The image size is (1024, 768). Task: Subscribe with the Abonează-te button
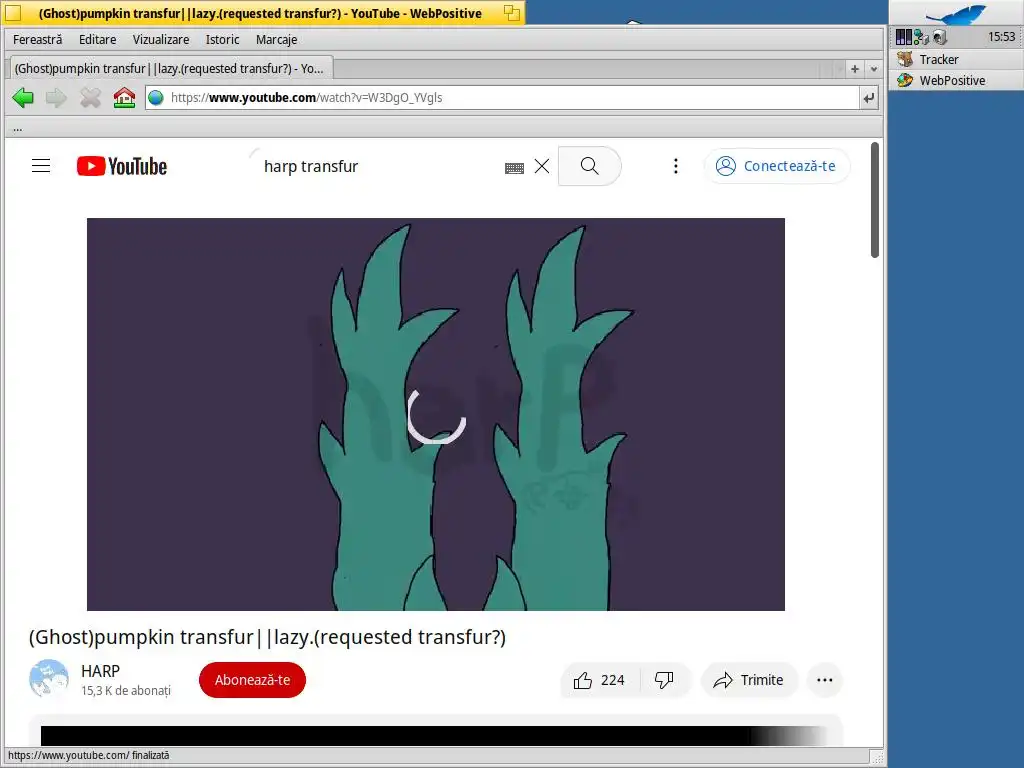[252, 680]
